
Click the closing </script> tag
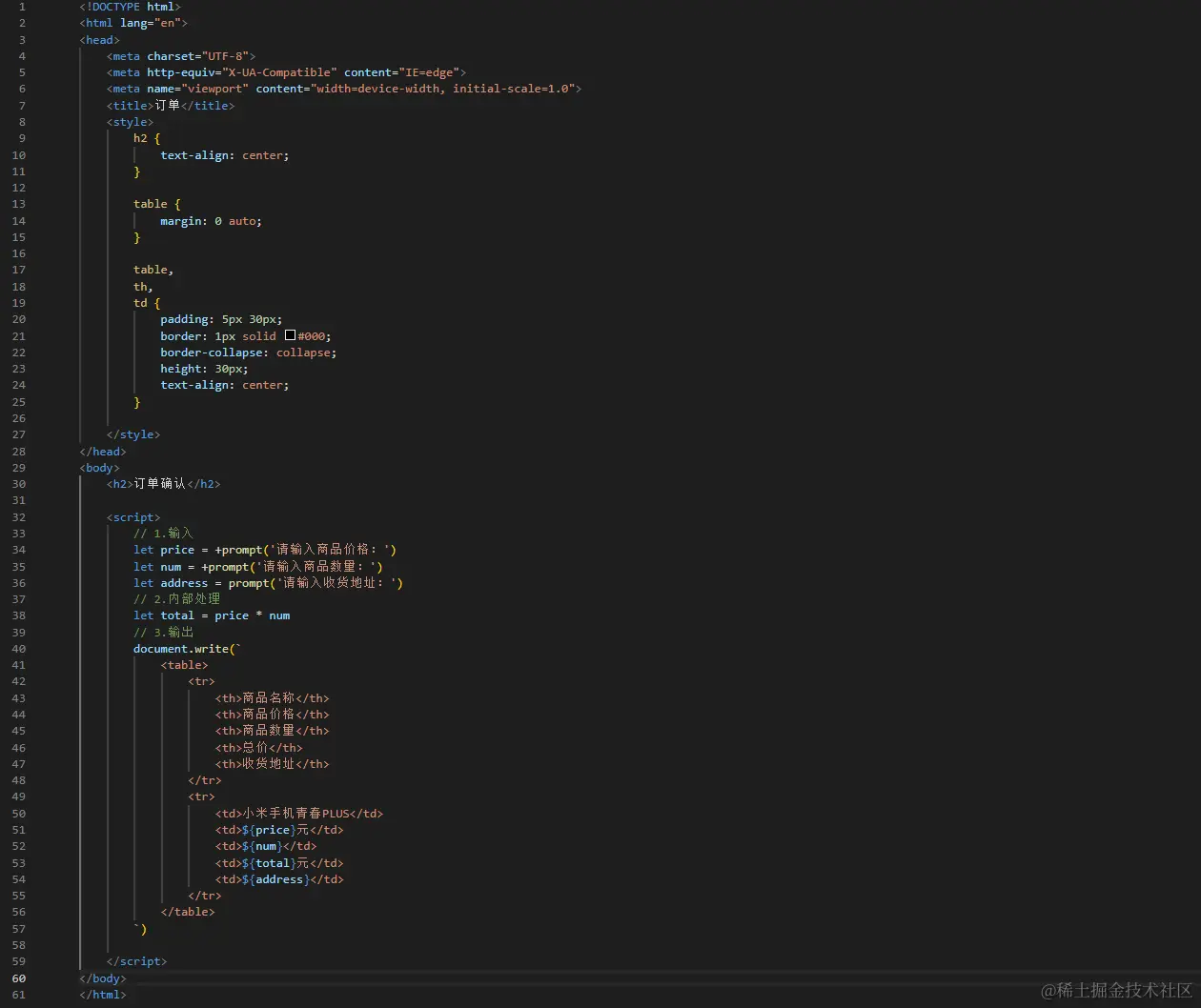pyautogui.click(x=136, y=961)
